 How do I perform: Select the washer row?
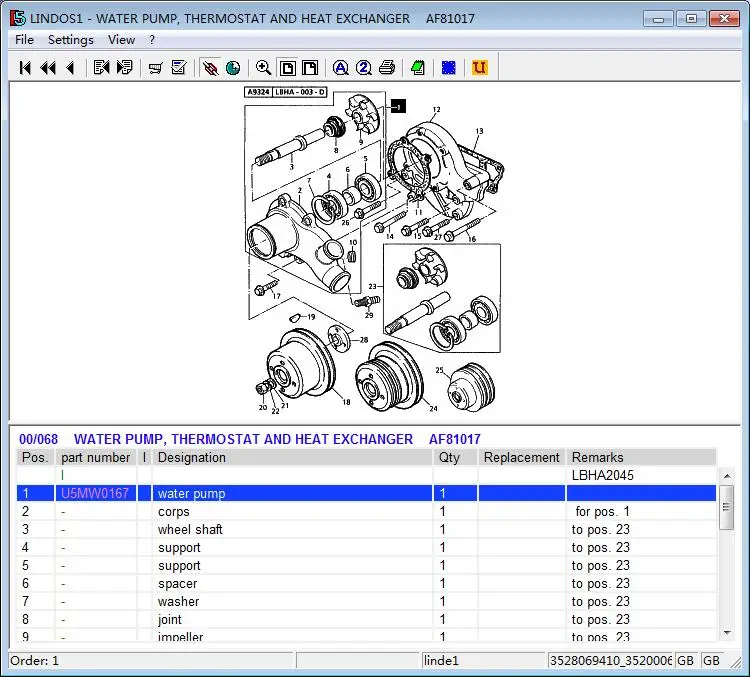[x=366, y=601]
